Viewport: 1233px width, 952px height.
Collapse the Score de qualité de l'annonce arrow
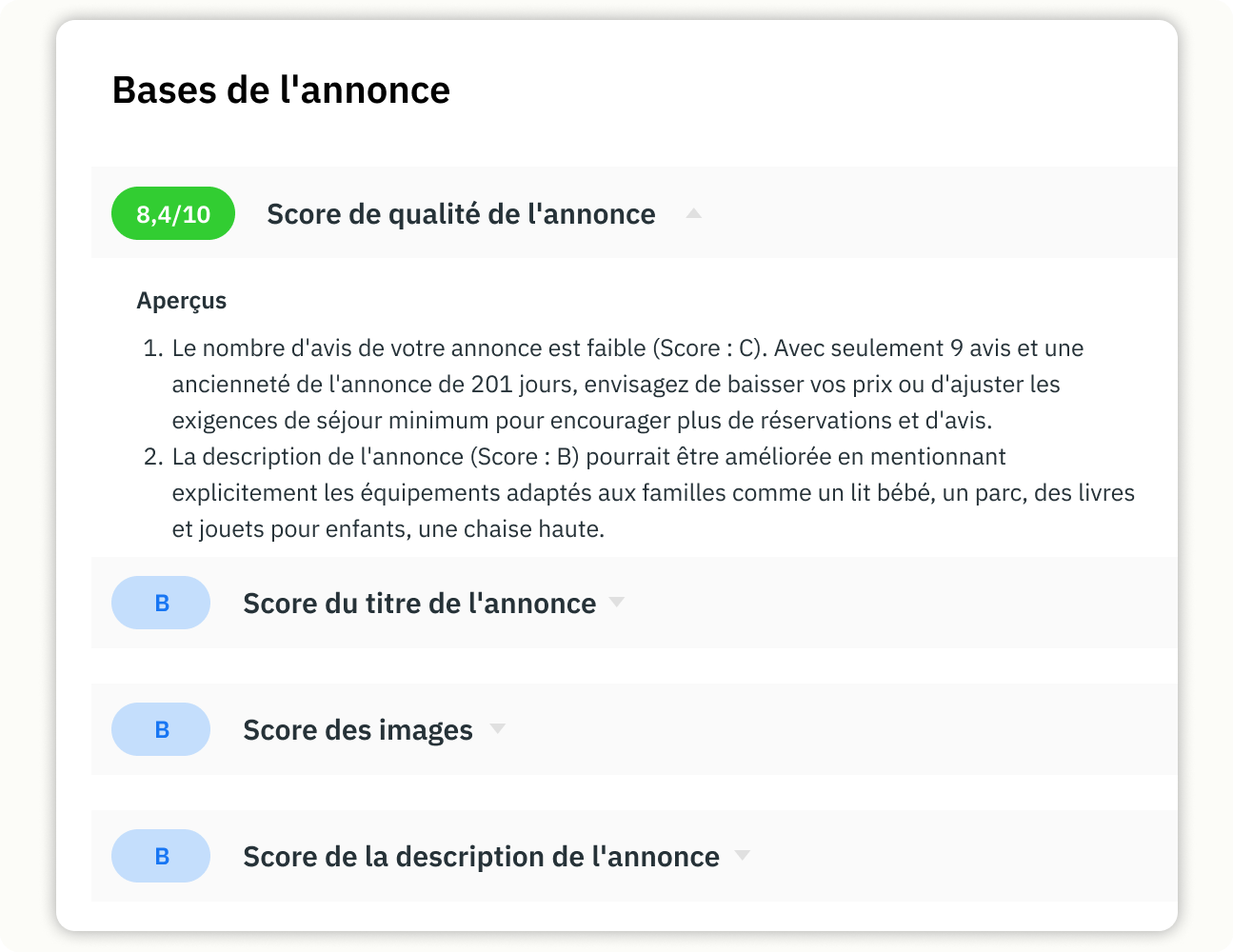[694, 213]
